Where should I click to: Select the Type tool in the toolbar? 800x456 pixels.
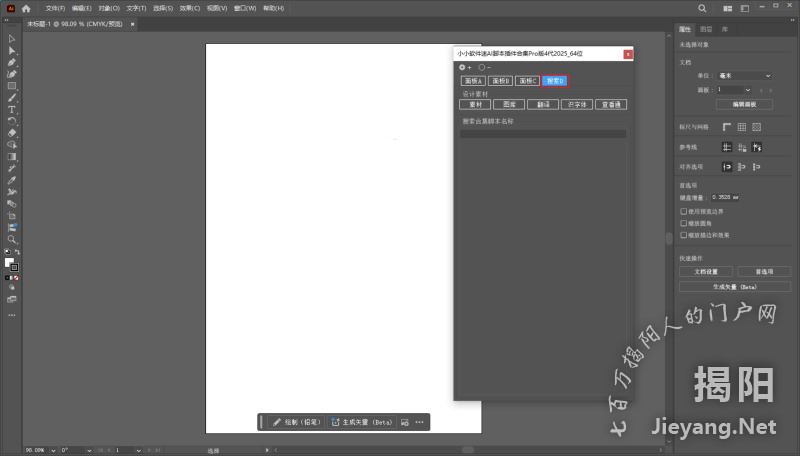pos(12,109)
